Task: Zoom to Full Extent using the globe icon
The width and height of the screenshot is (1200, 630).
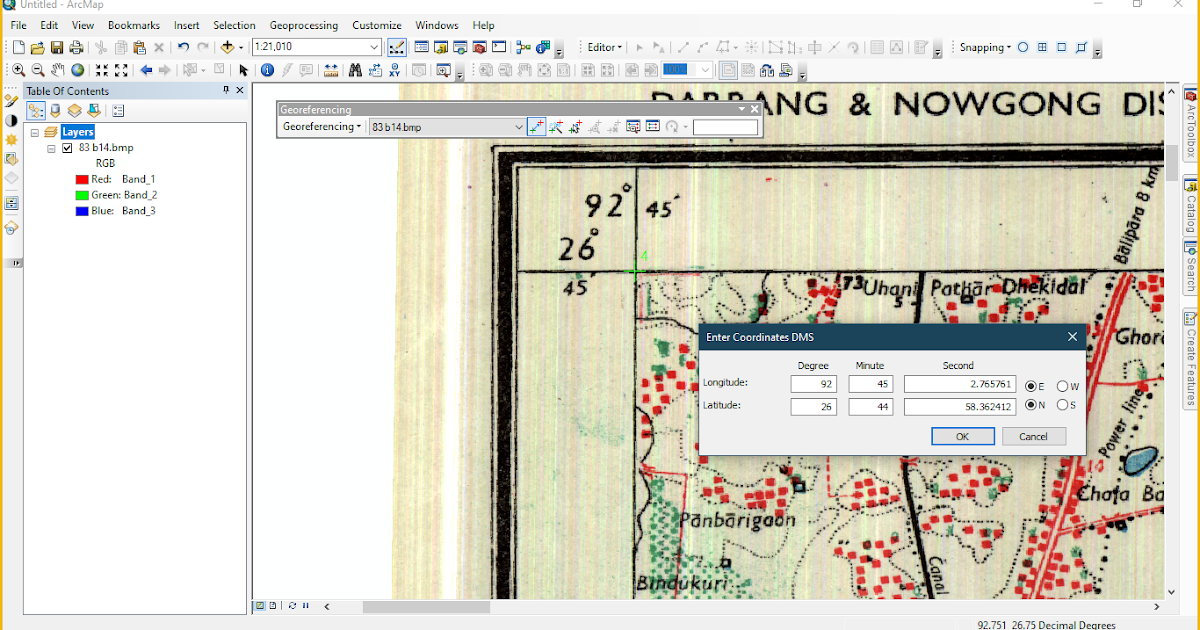Action: tap(78, 70)
